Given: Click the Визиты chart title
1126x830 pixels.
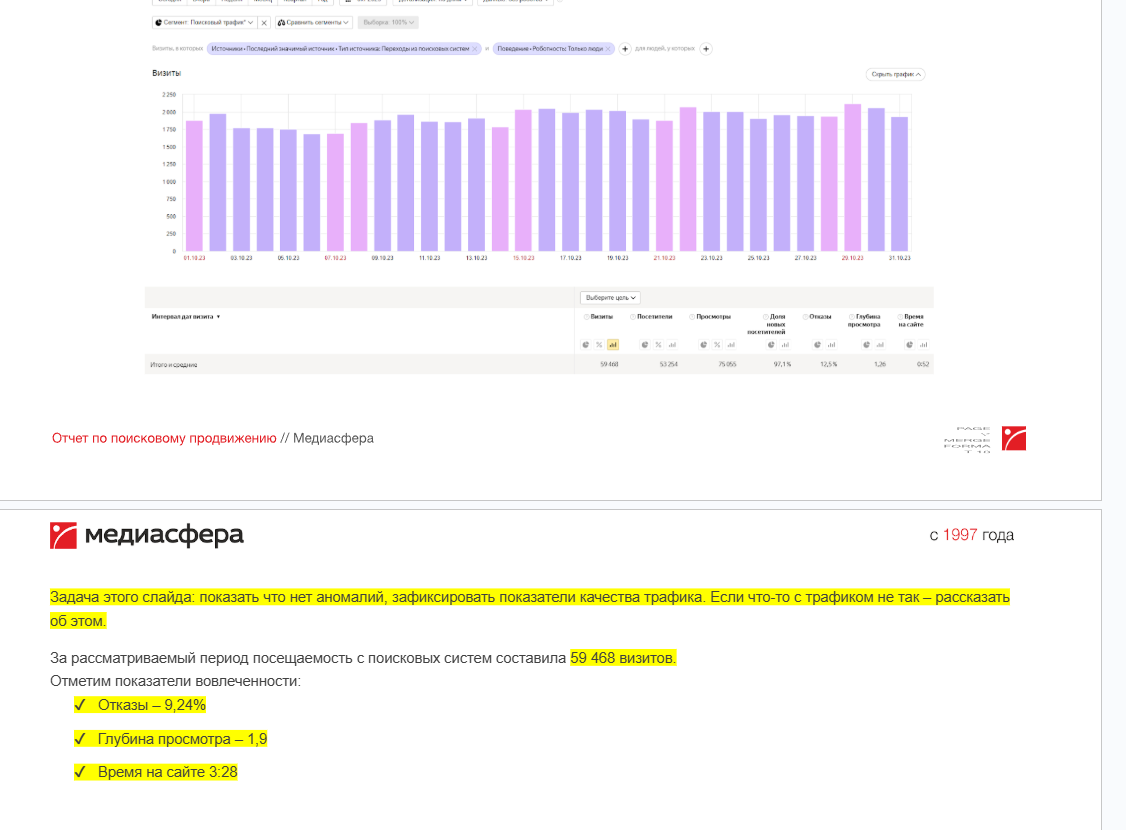Looking at the screenshot, I should tap(167, 73).
